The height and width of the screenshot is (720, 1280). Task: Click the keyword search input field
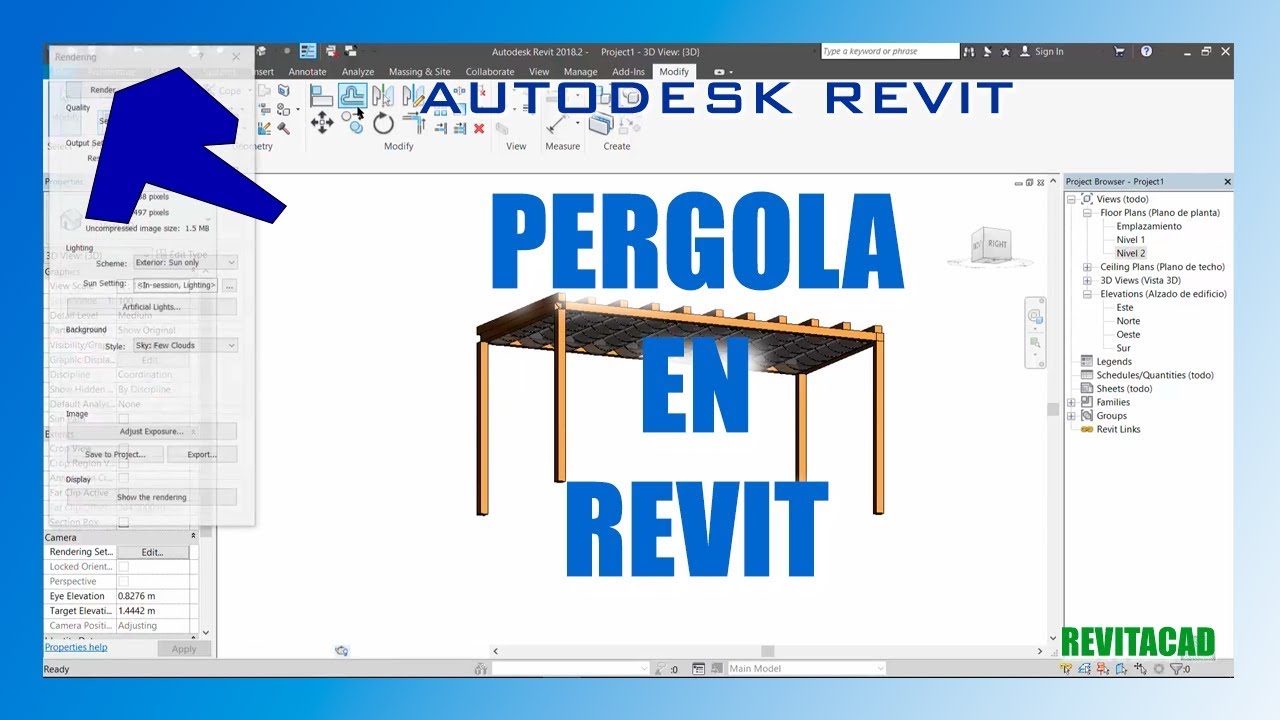889,51
